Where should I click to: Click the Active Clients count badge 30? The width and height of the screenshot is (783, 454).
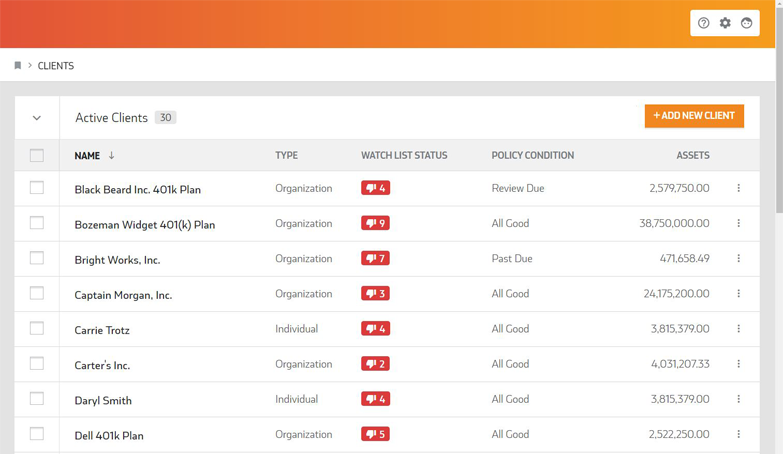165,117
